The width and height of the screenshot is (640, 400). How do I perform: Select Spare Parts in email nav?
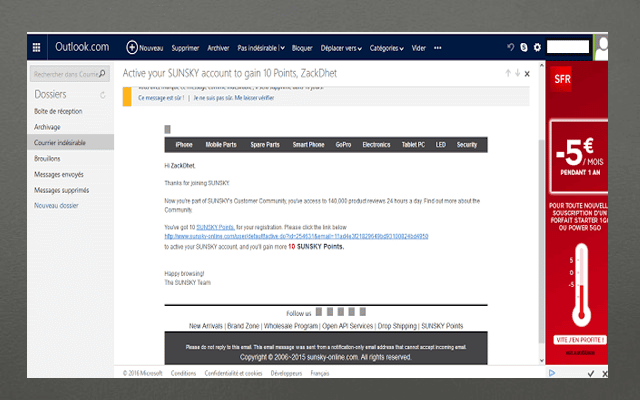click(x=265, y=144)
